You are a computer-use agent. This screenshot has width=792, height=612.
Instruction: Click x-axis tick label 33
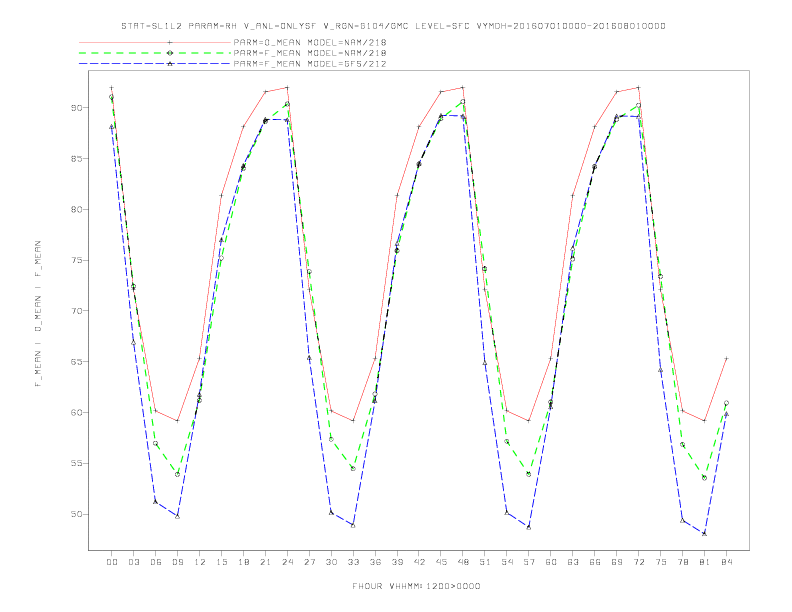[353, 562]
